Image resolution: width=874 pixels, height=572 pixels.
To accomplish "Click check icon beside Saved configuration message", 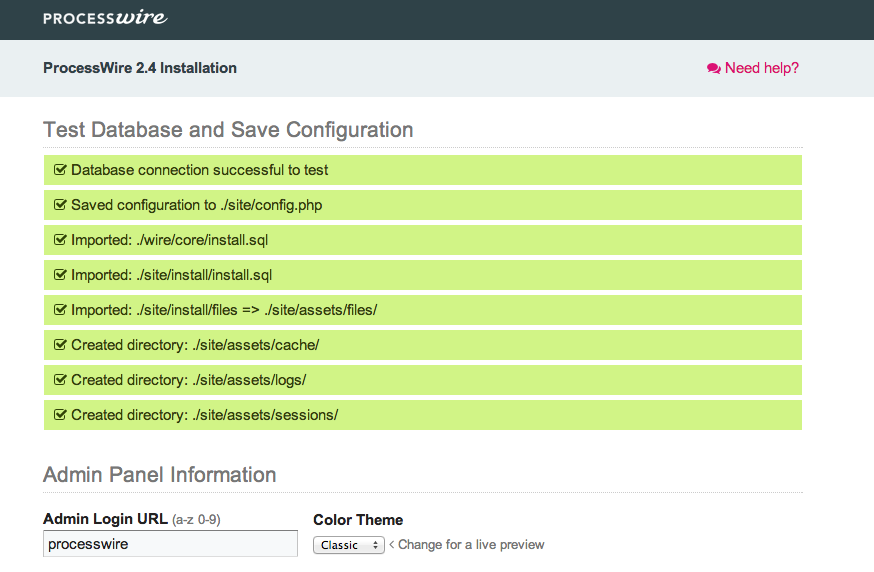I will pos(60,205).
